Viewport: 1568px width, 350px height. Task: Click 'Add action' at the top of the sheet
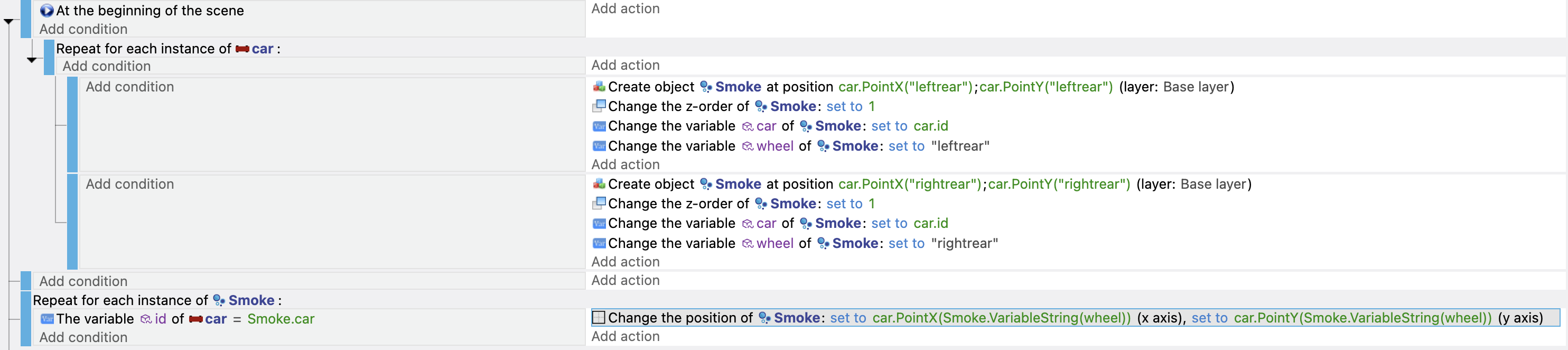click(626, 8)
